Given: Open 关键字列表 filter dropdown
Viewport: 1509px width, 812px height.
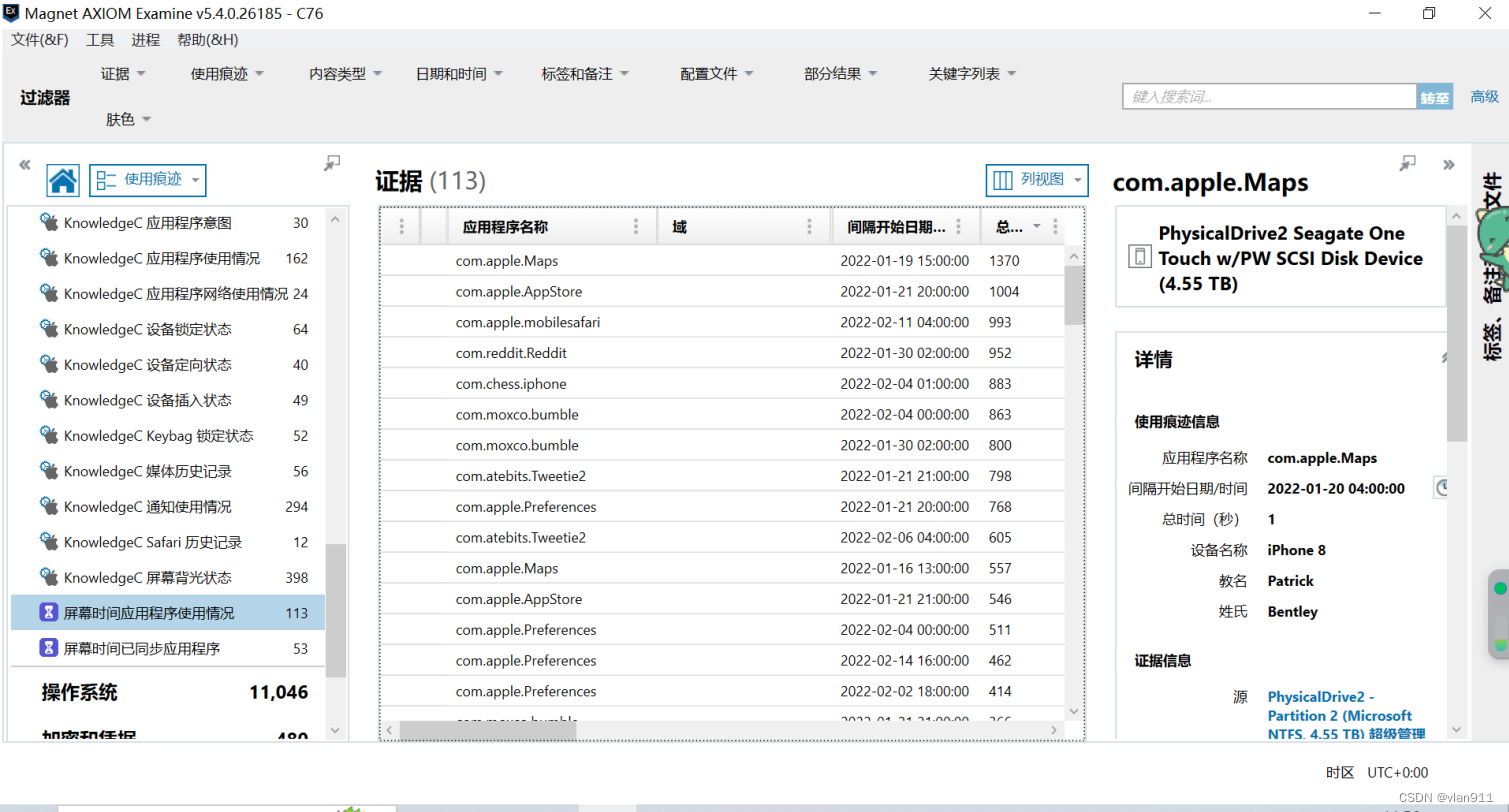Looking at the screenshot, I should (972, 74).
